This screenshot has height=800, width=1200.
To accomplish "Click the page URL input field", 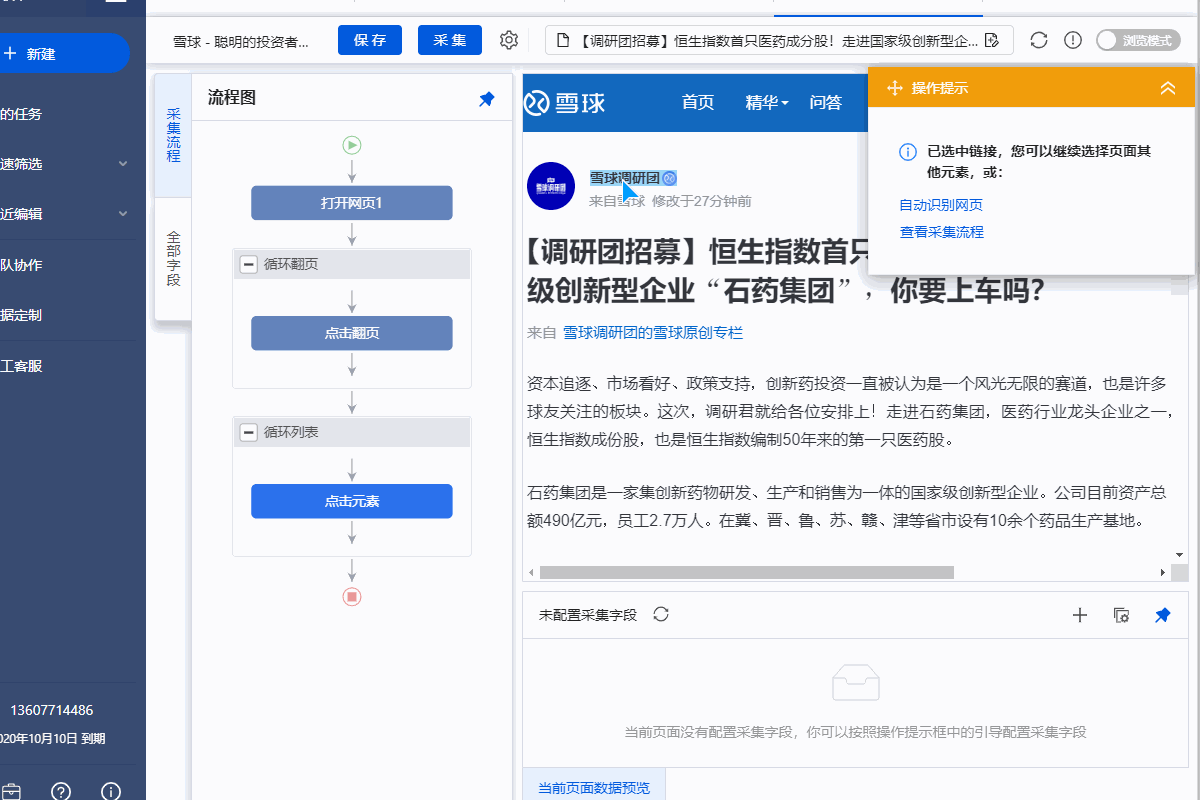I will pyautogui.click(x=779, y=40).
